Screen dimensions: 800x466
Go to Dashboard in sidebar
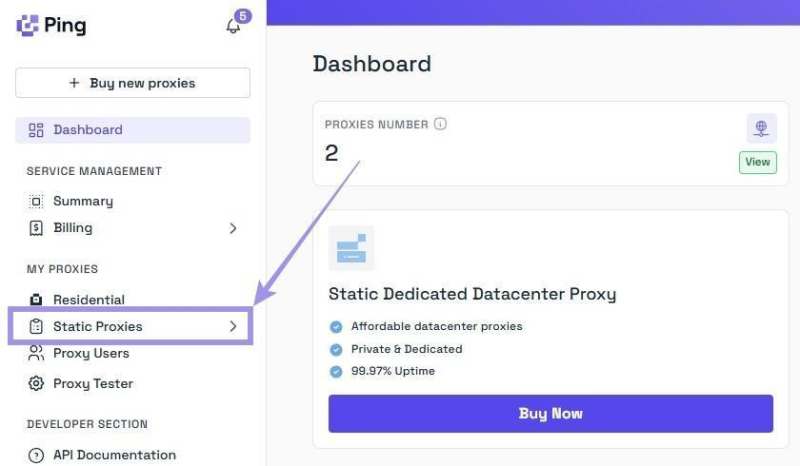click(88, 130)
